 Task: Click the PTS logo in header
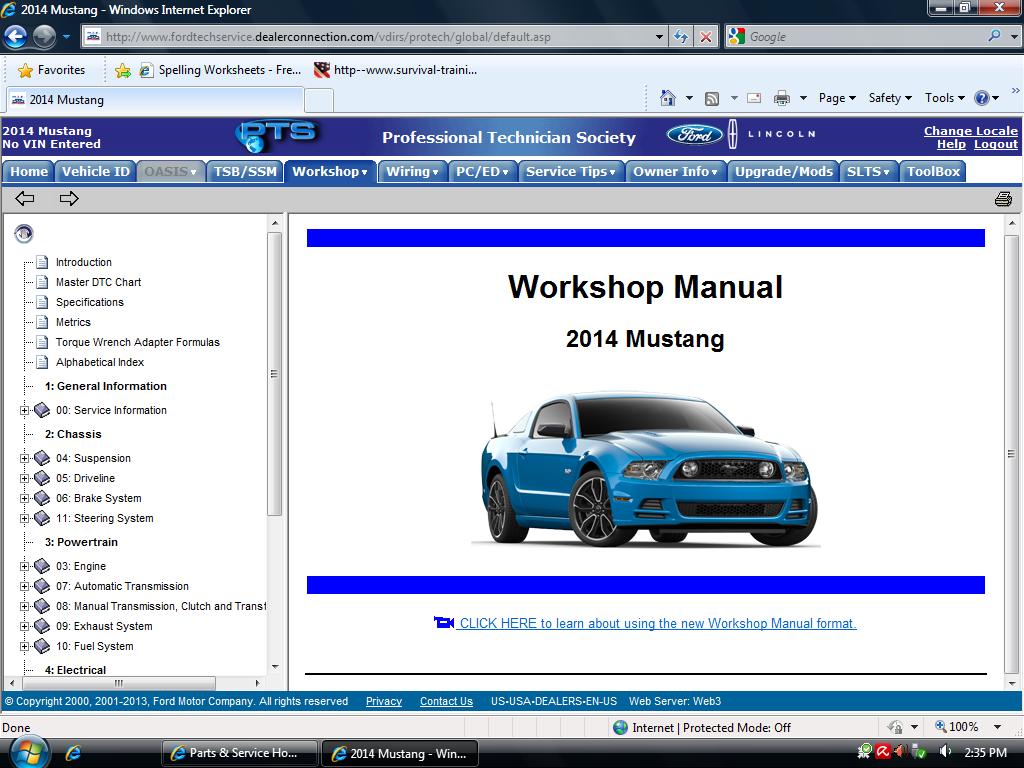pyautogui.click(x=277, y=136)
